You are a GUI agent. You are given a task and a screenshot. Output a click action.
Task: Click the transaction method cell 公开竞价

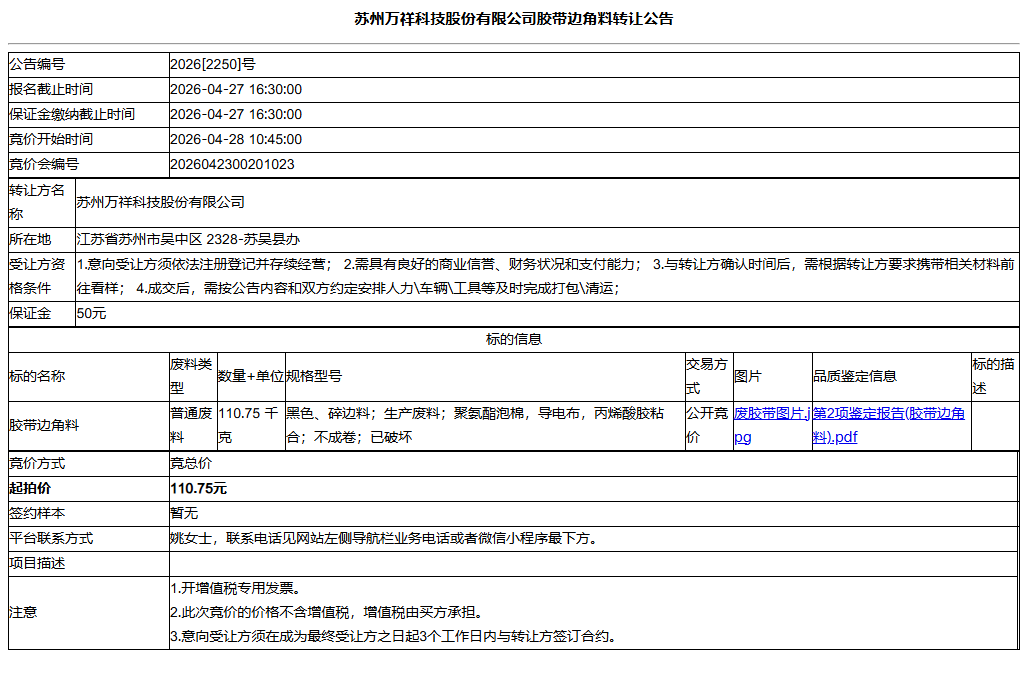pyautogui.click(x=707, y=426)
